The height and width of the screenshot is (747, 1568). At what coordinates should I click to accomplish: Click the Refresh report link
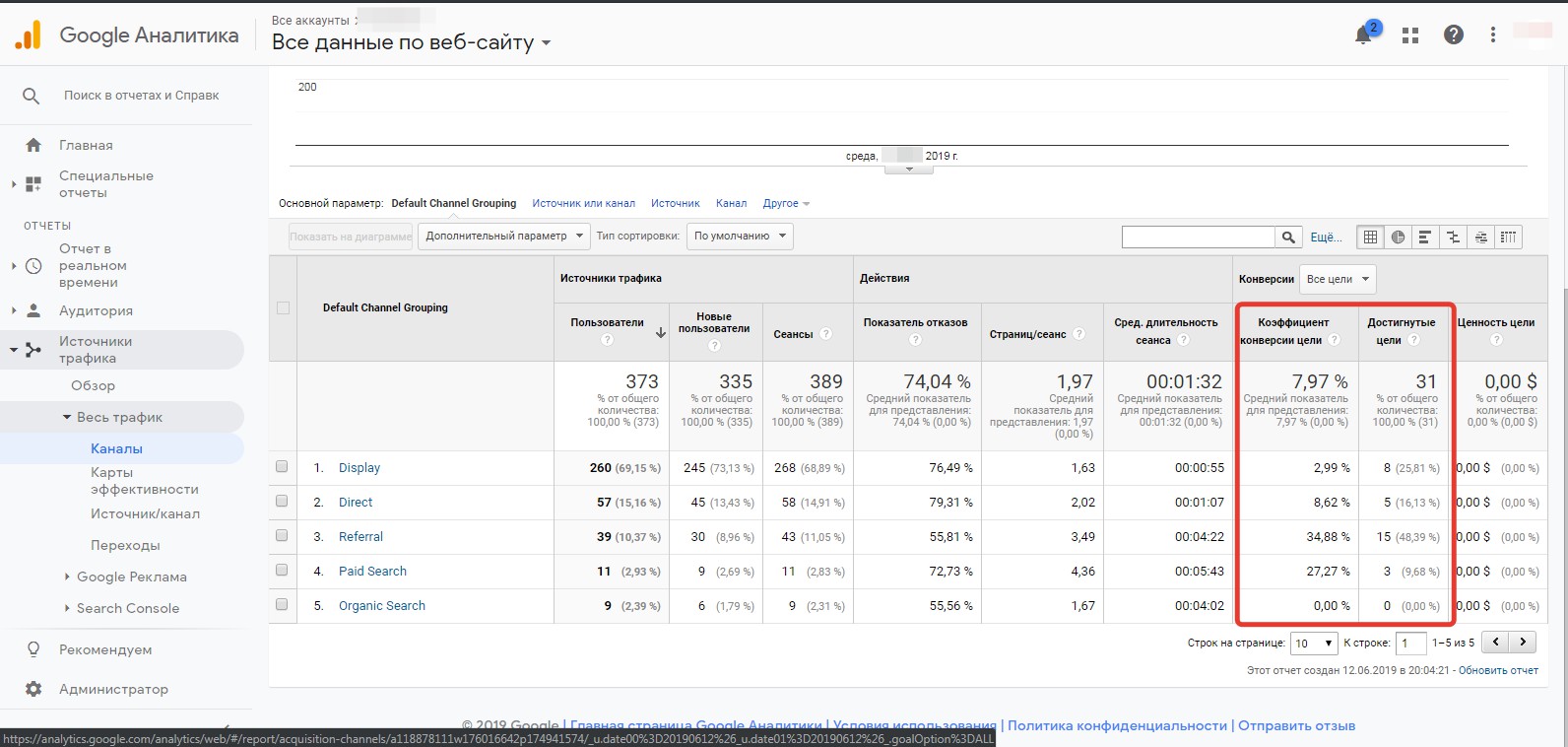[x=1498, y=670]
